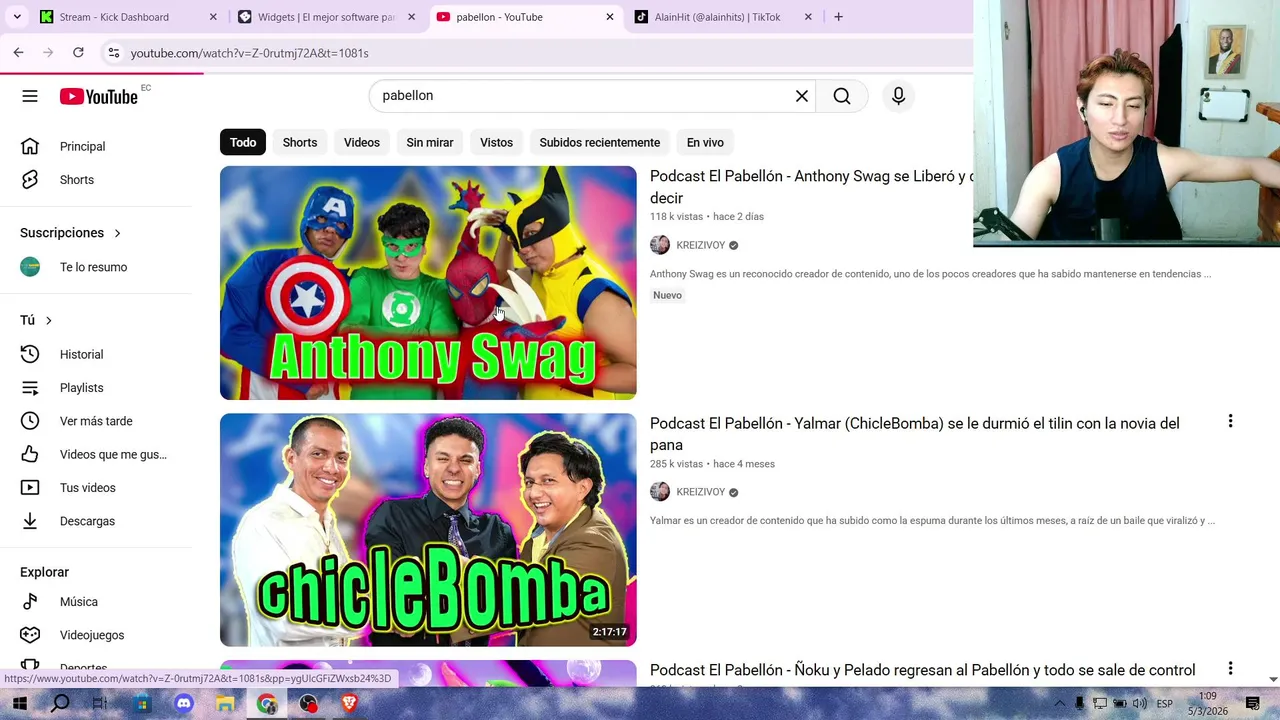The width and height of the screenshot is (1280, 720).
Task: Open site info icon in the address bar
Action: 114,53
